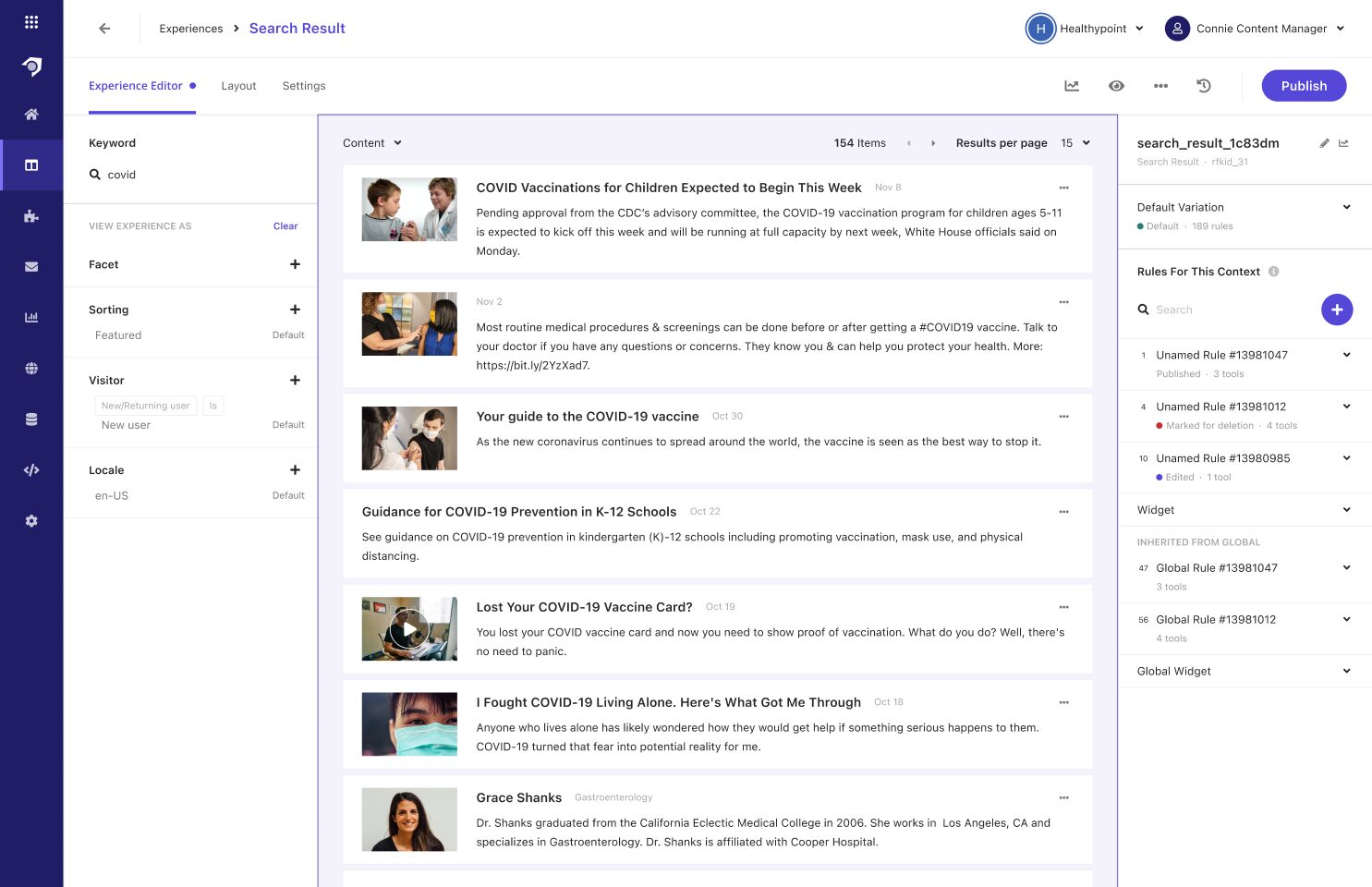Go to previous results page arrow

pyautogui.click(x=909, y=143)
